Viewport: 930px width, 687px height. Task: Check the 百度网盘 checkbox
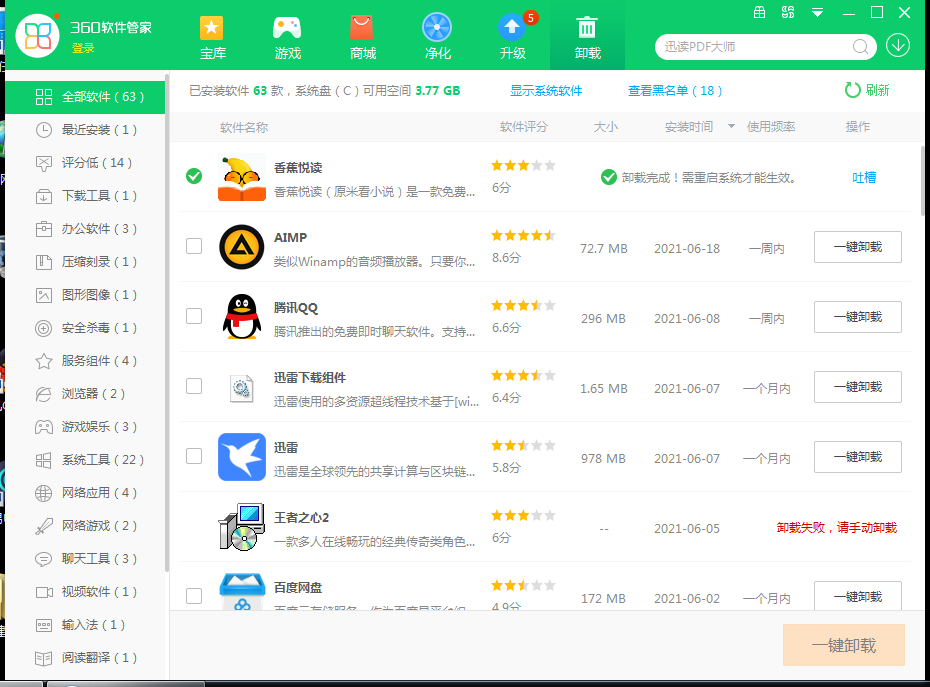(194, 596)
